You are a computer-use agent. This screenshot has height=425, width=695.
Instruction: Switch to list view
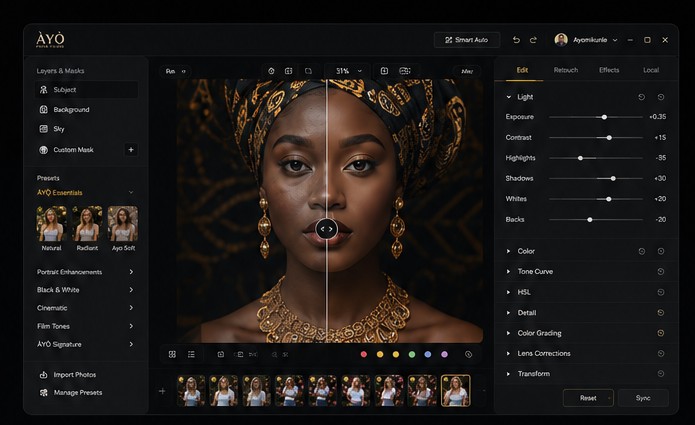191,355
